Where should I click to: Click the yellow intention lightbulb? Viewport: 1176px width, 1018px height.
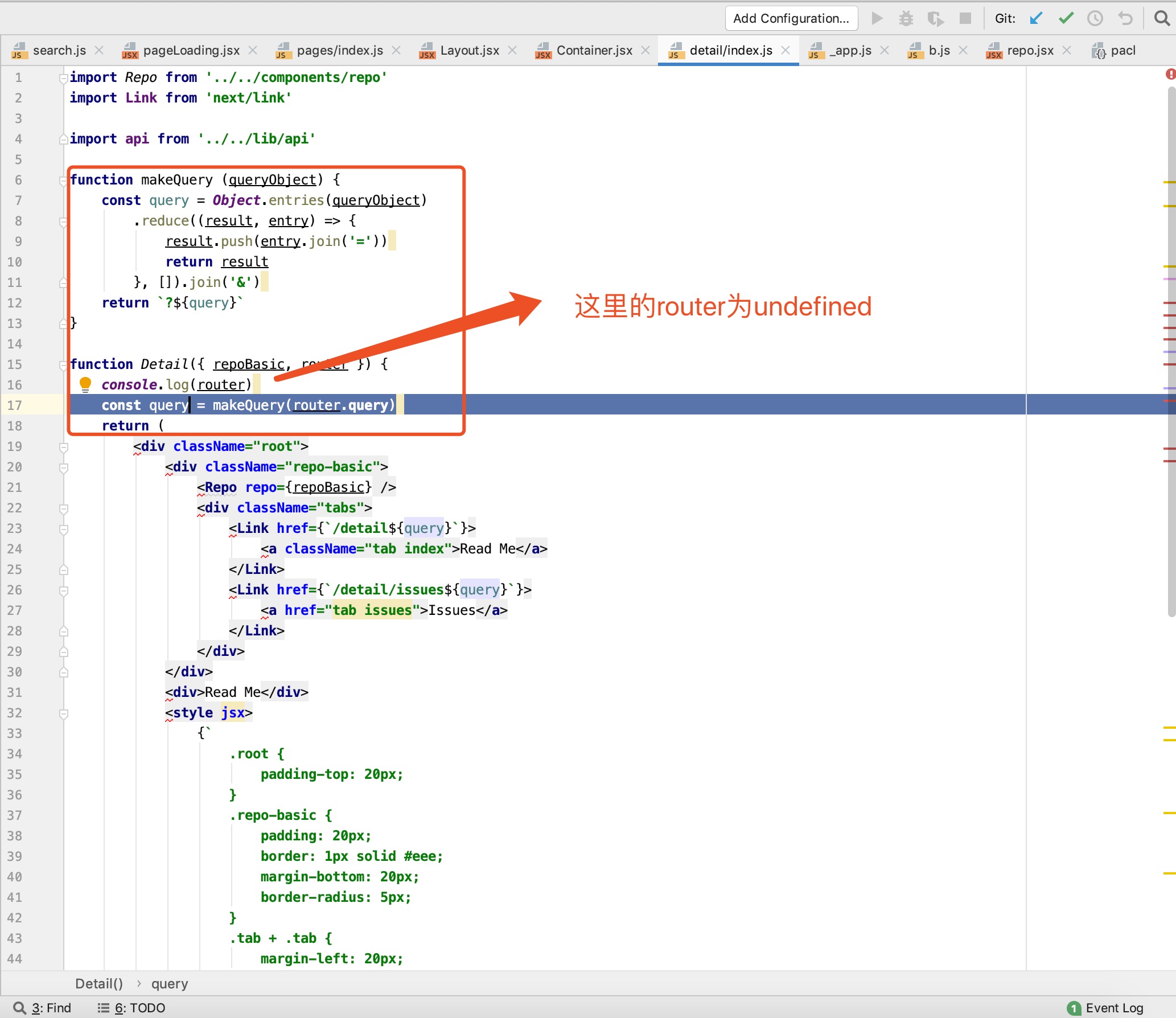(85, 384)
